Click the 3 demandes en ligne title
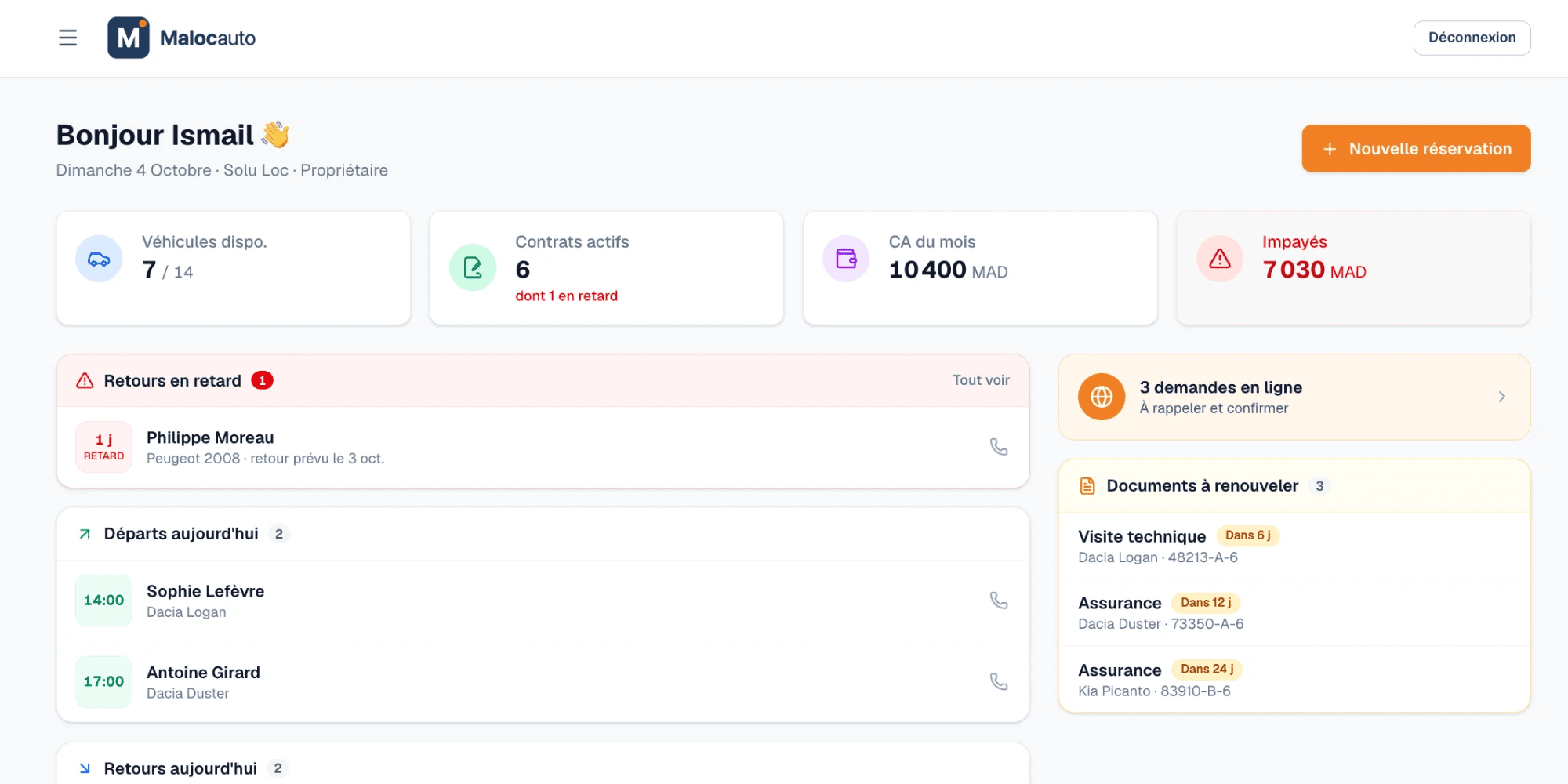 tap(1221, 387)
